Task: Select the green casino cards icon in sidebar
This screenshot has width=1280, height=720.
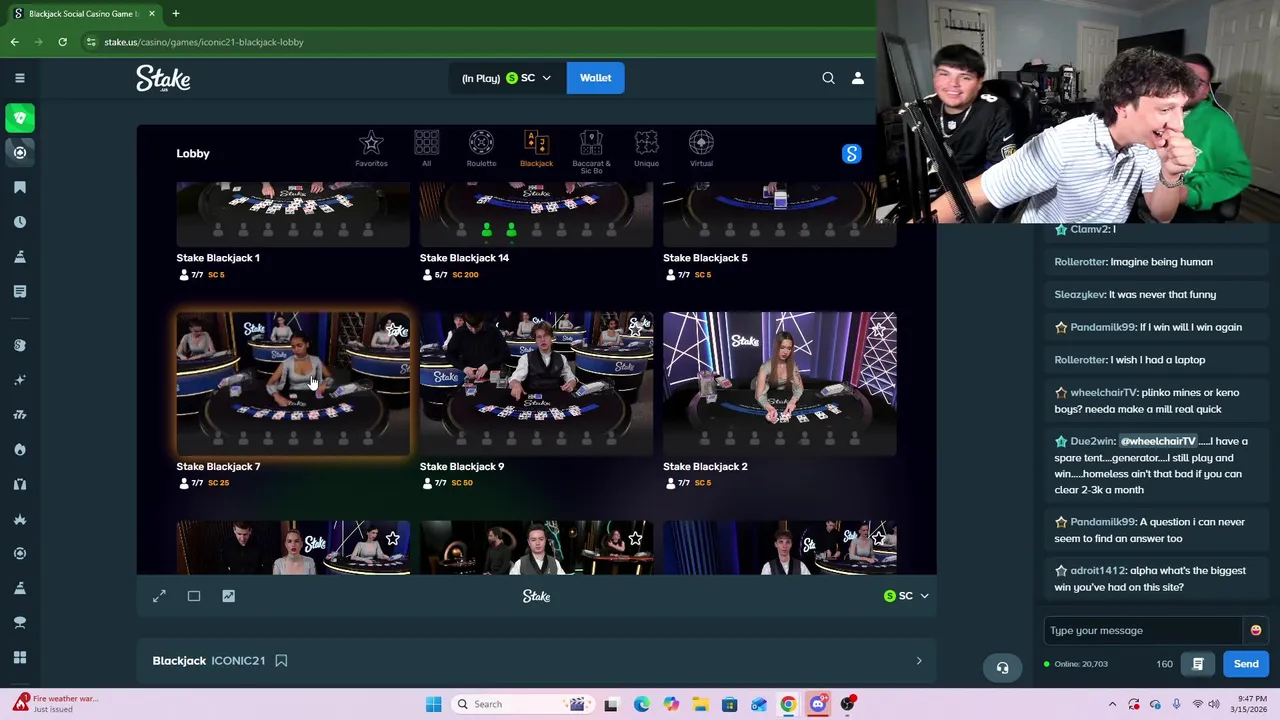Action: pyautogui.click(x=20, y=118)
